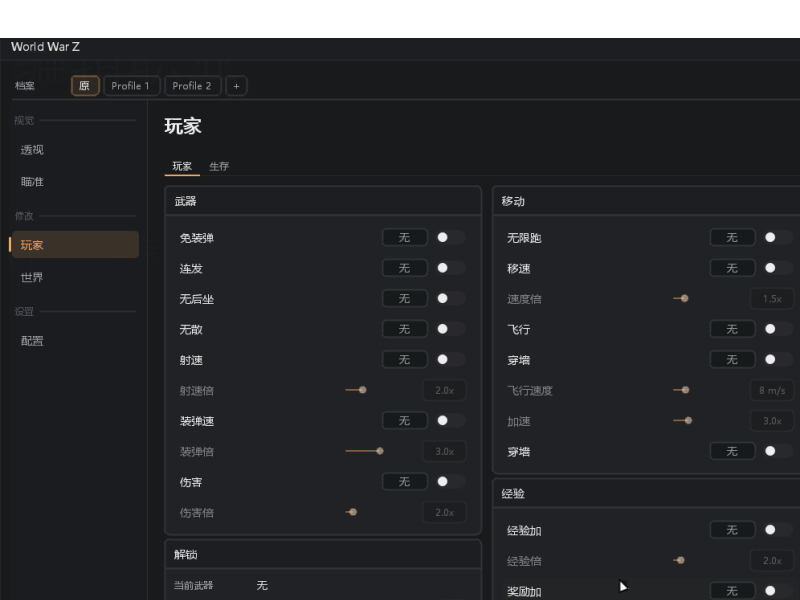Click the 无 keybind button for 移速
Image resolution: width=800 pixels, height=600 pixels.
732,268
